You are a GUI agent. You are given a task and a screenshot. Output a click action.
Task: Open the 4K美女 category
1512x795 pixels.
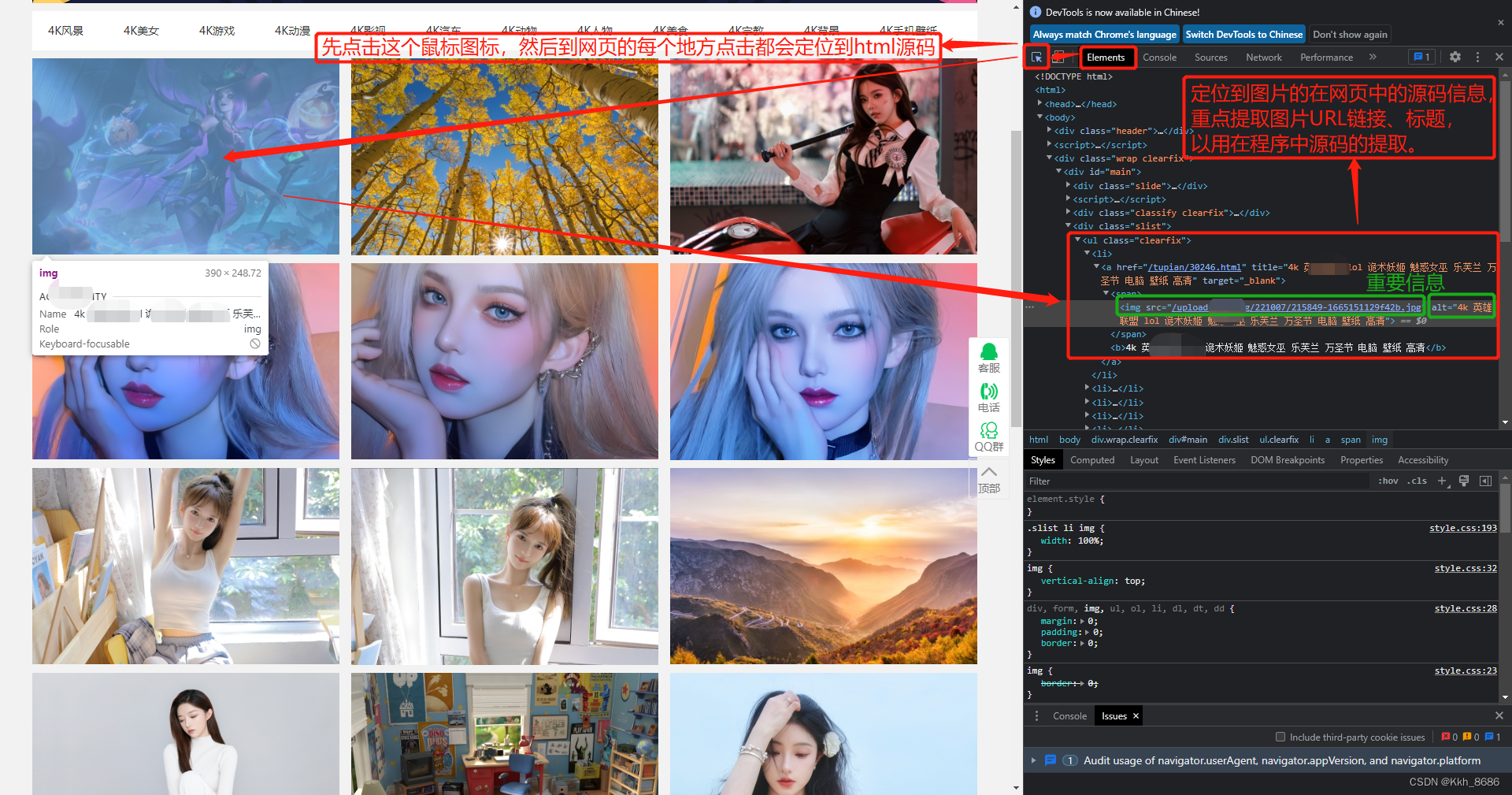click(141, 31)
